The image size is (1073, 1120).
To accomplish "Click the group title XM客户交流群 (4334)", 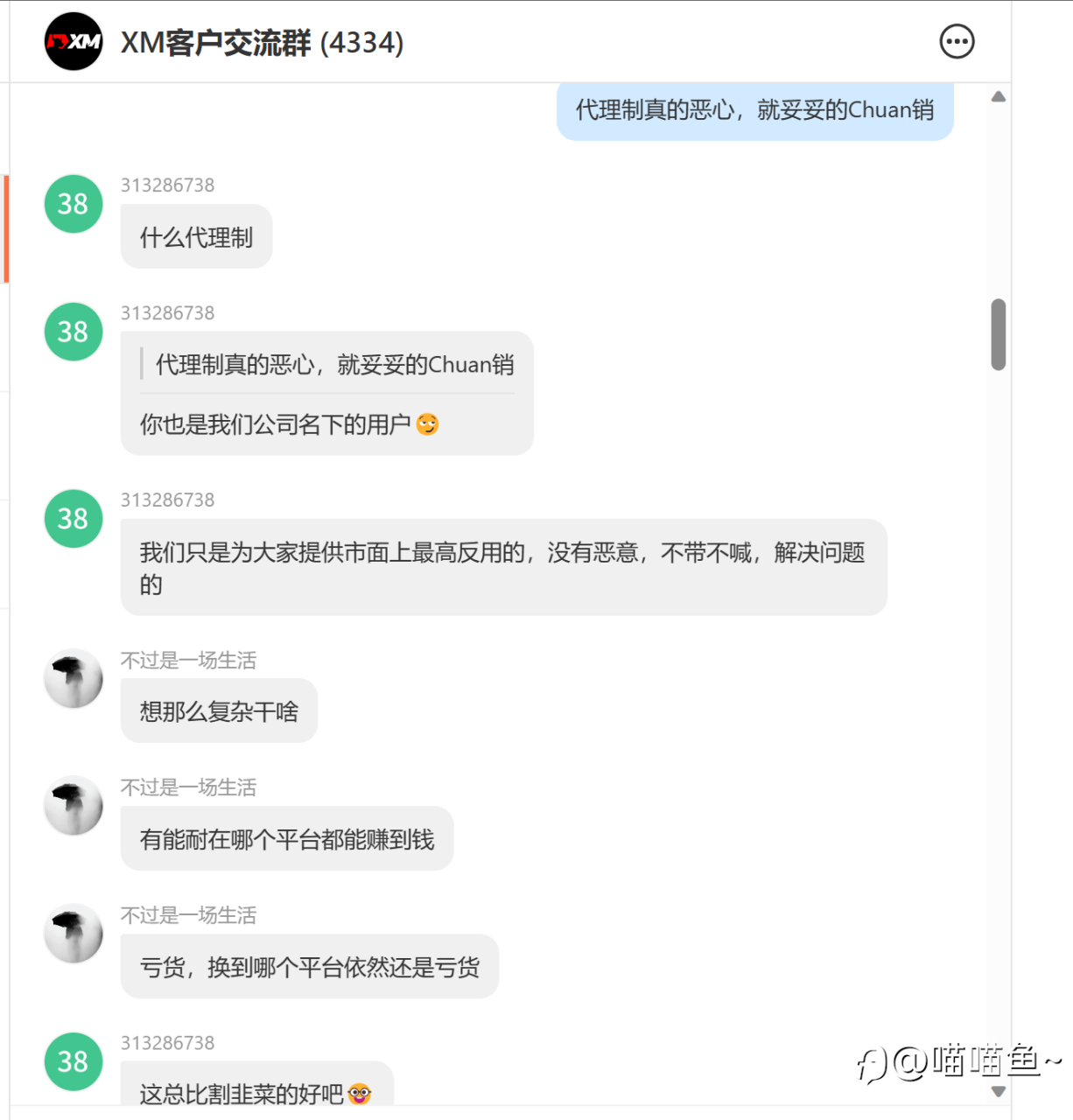I will click(x=263, y=42).
